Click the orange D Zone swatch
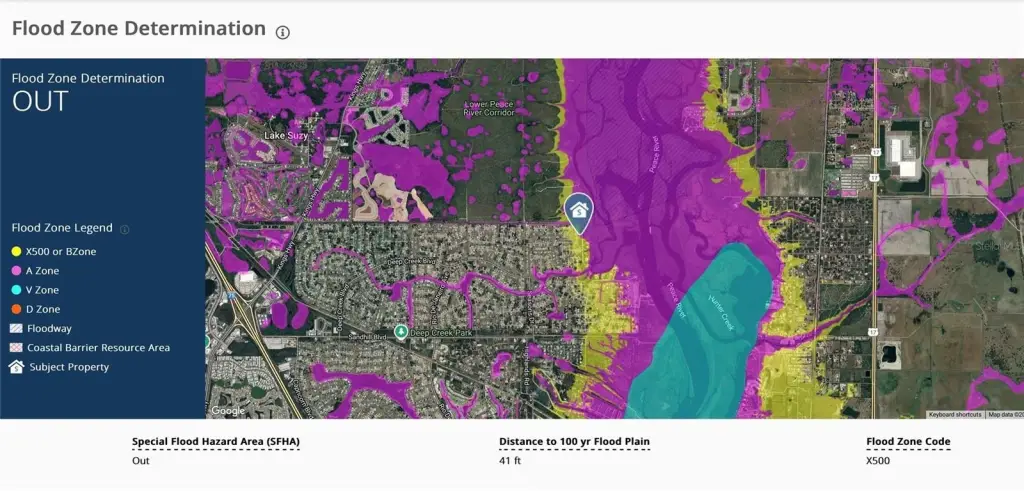Image resolution: width=1024 pixels, height=491 pixels. (x=16, y=309)
